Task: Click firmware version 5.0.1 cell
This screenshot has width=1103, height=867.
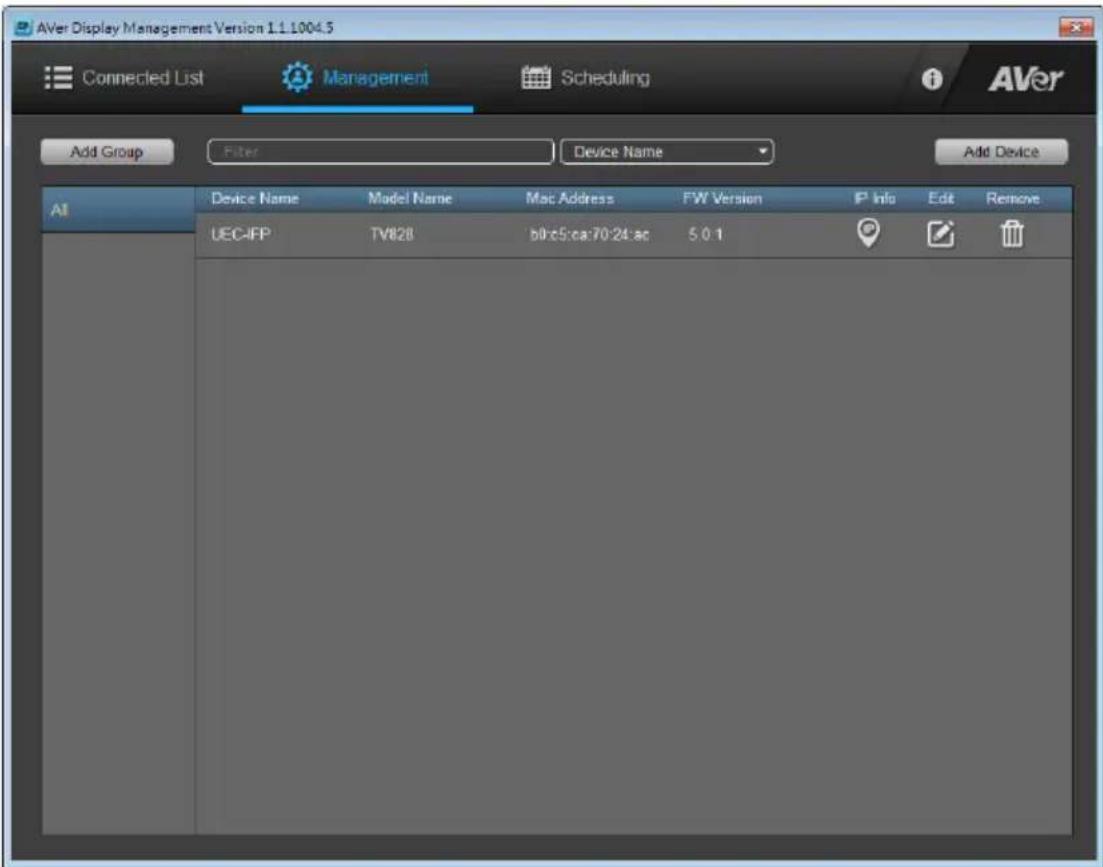Action: (706, 235)
